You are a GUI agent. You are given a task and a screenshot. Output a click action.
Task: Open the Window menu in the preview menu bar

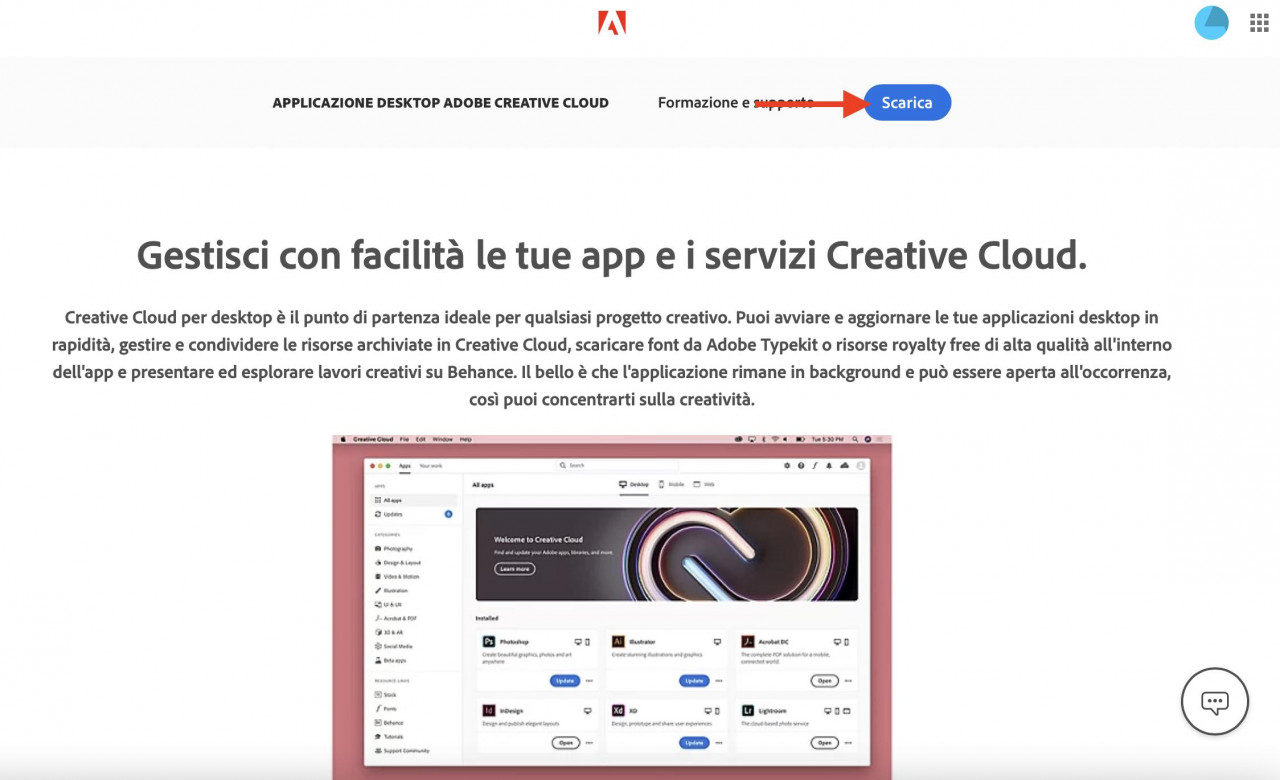(x=442, y=439)
